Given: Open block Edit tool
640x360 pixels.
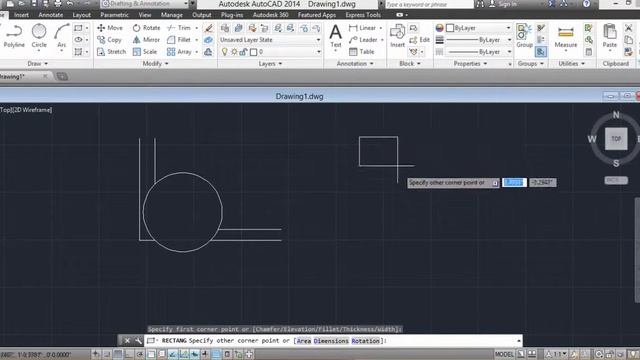Looking at the screenshot, I should (x=420, y=40).
